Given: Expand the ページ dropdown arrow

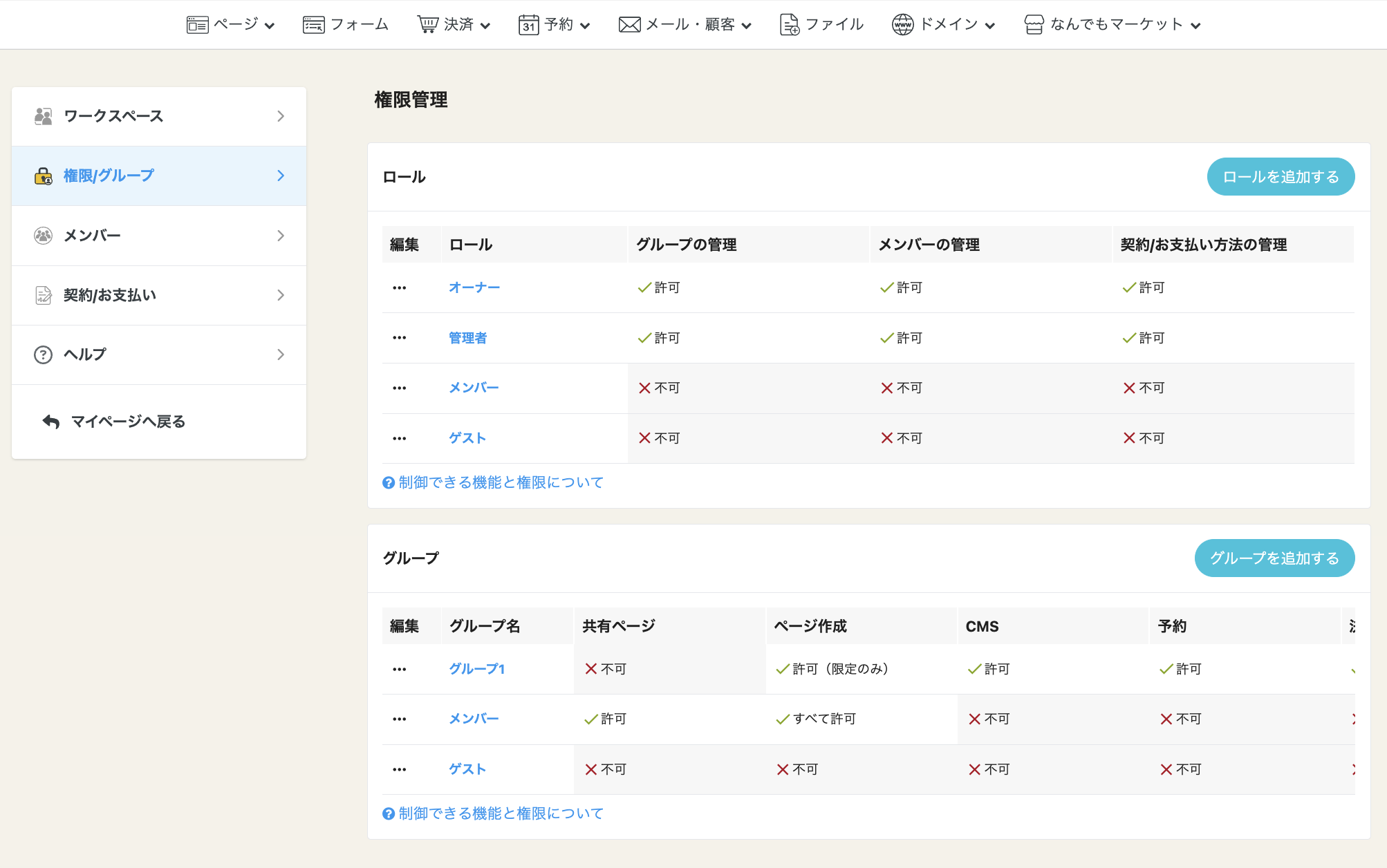Looking at the screenshot, I should pyautogui.click(x=270, y=26).
